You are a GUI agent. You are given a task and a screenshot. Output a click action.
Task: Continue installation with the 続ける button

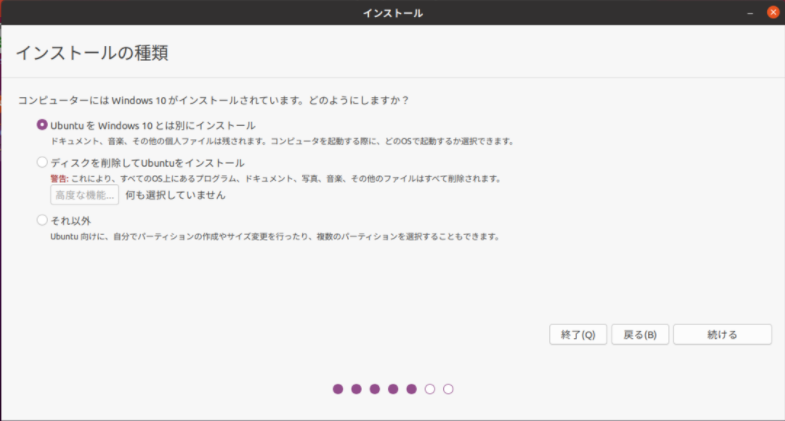click(722, 334)
